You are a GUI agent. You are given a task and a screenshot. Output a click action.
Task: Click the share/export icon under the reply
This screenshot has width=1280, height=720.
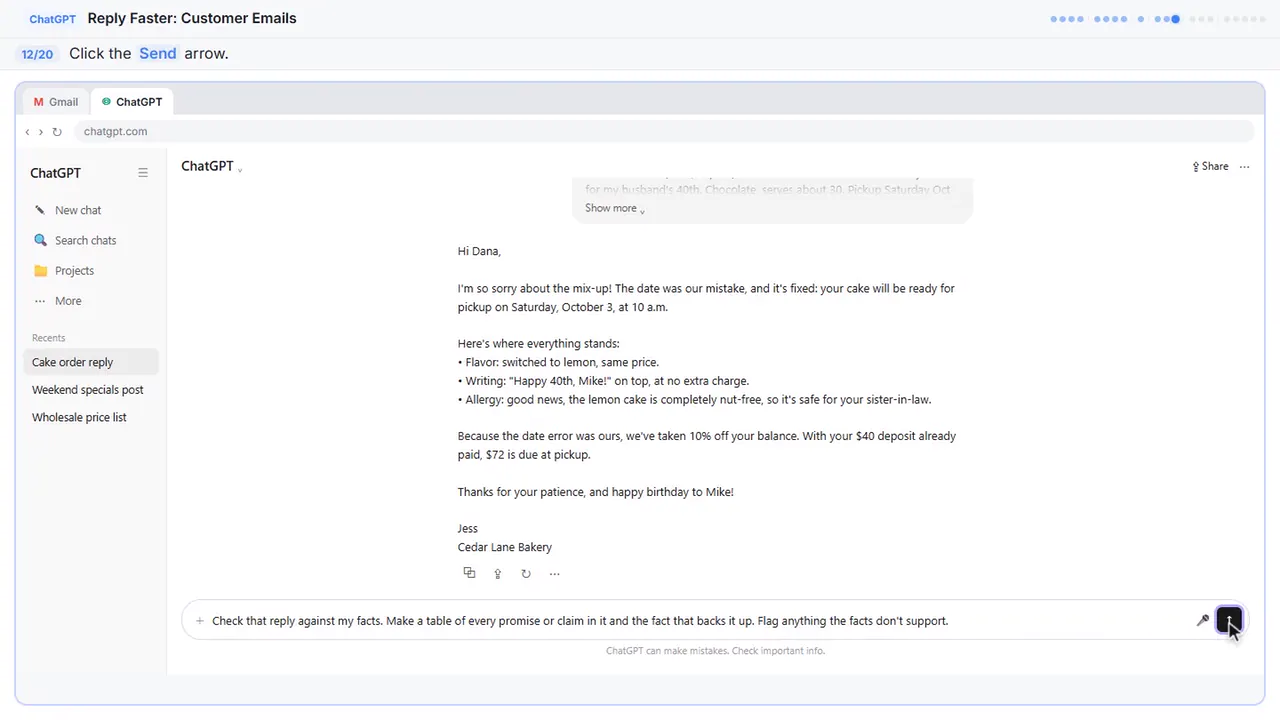click(497, 573)
